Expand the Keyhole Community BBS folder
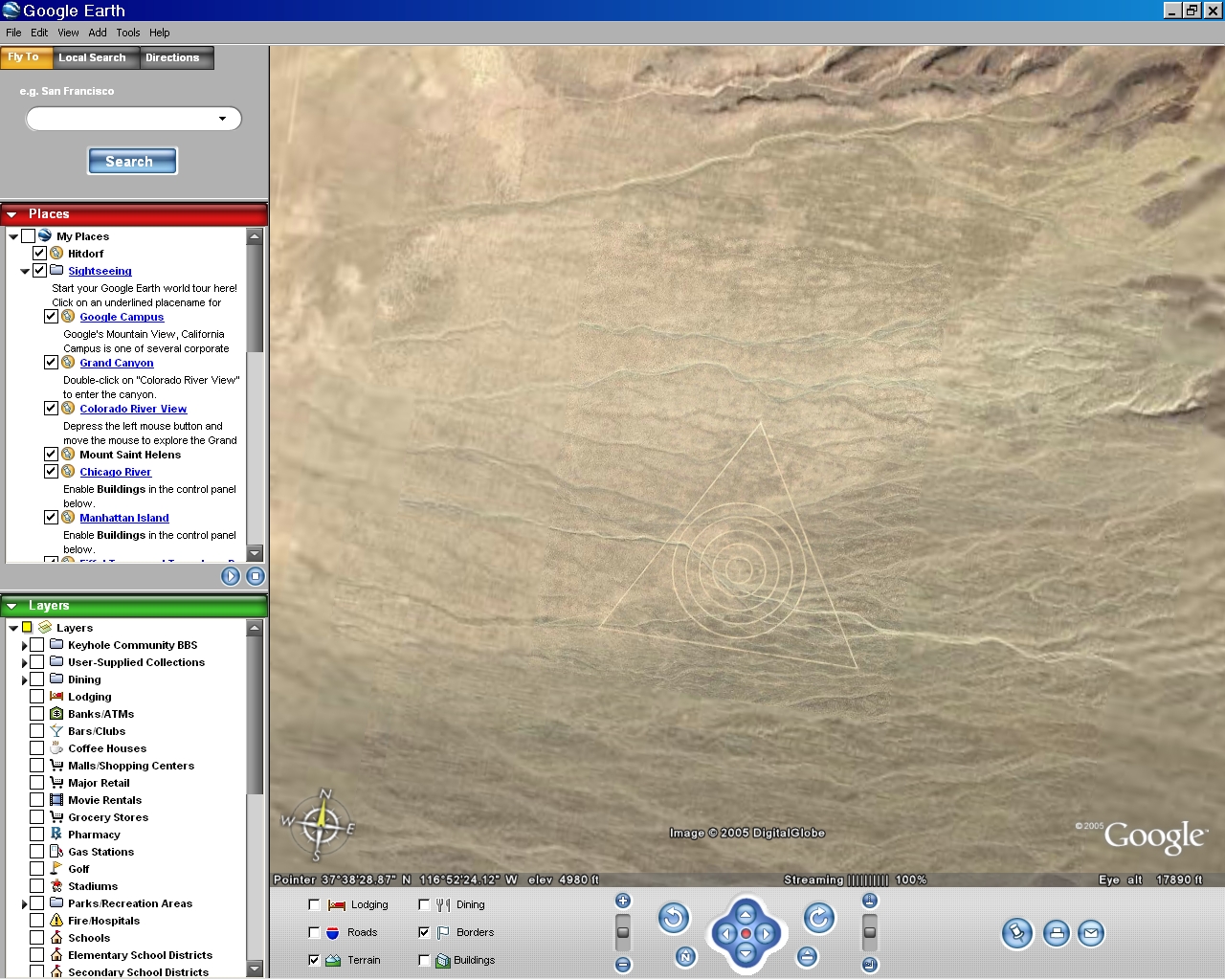 (x=25, y=646)
